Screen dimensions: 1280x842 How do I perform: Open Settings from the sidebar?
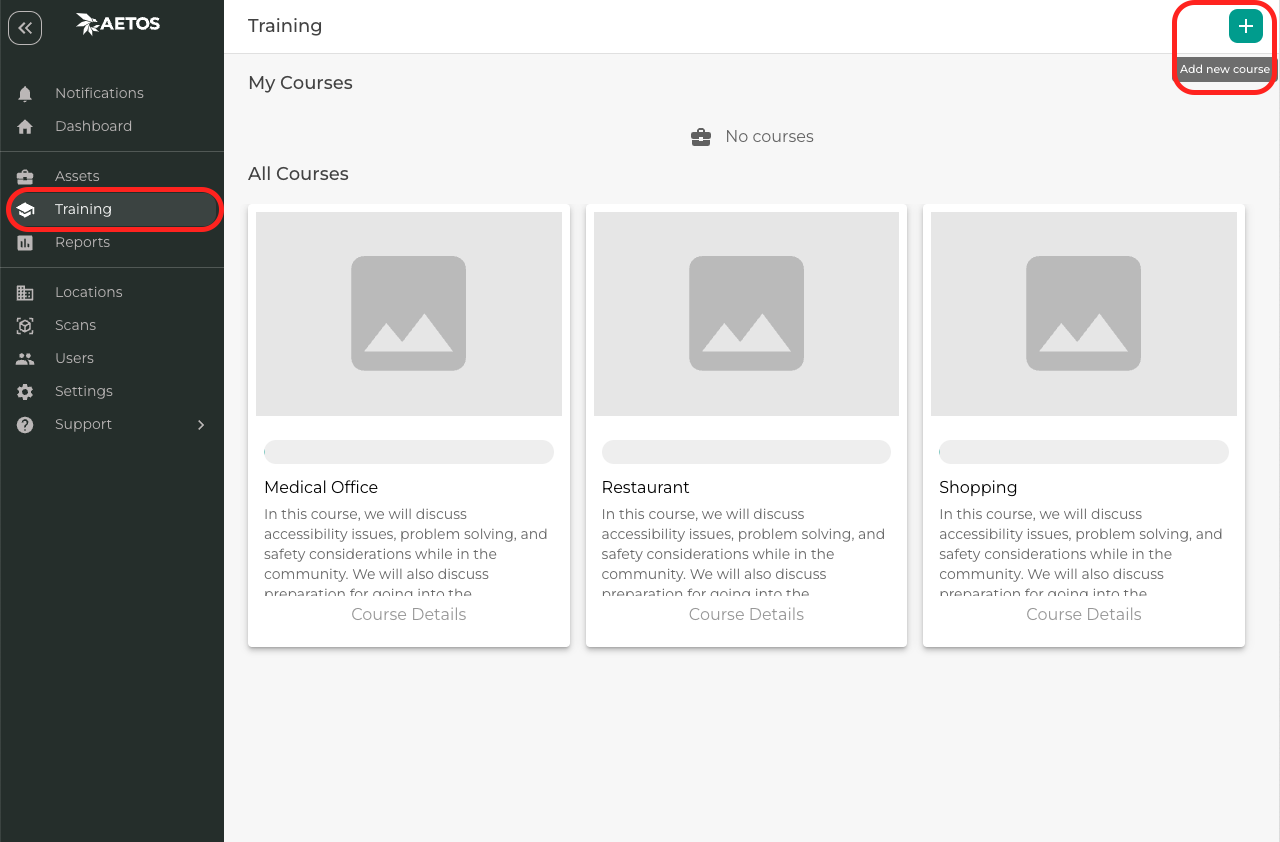[112, 391]
